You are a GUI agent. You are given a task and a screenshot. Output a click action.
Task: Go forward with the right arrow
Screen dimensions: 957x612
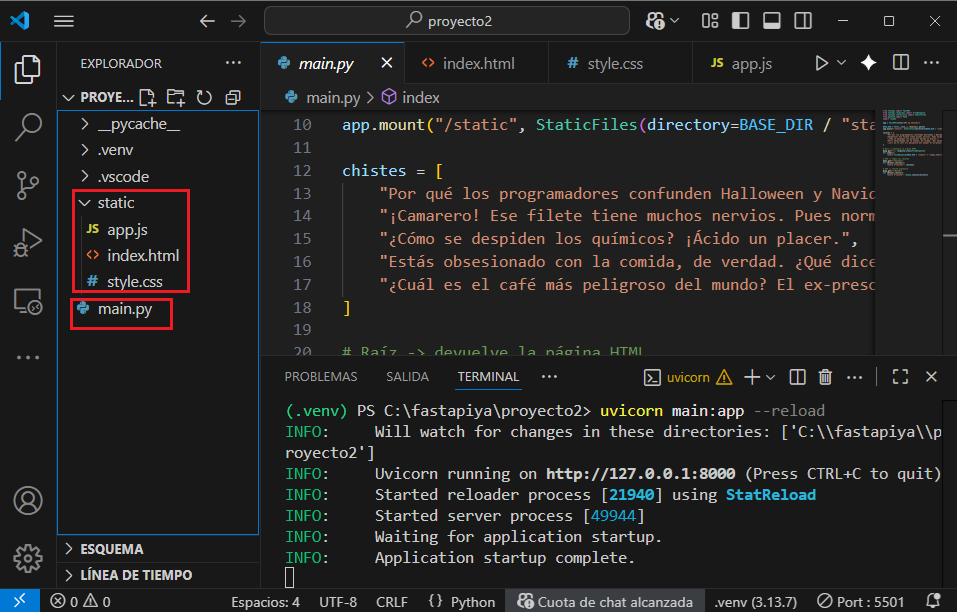click(x=239, y=21)
